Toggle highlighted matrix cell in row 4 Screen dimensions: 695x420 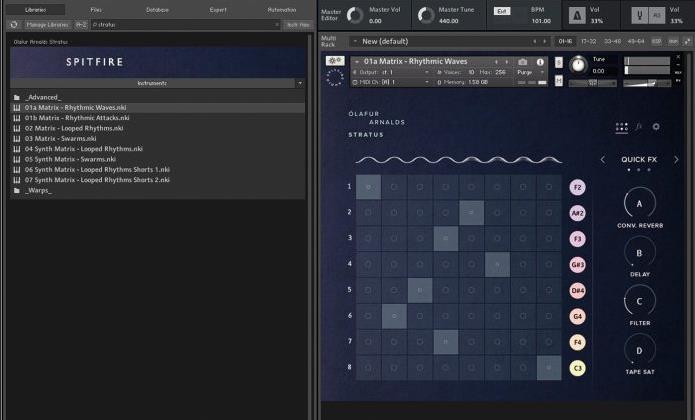click(497, 264)
